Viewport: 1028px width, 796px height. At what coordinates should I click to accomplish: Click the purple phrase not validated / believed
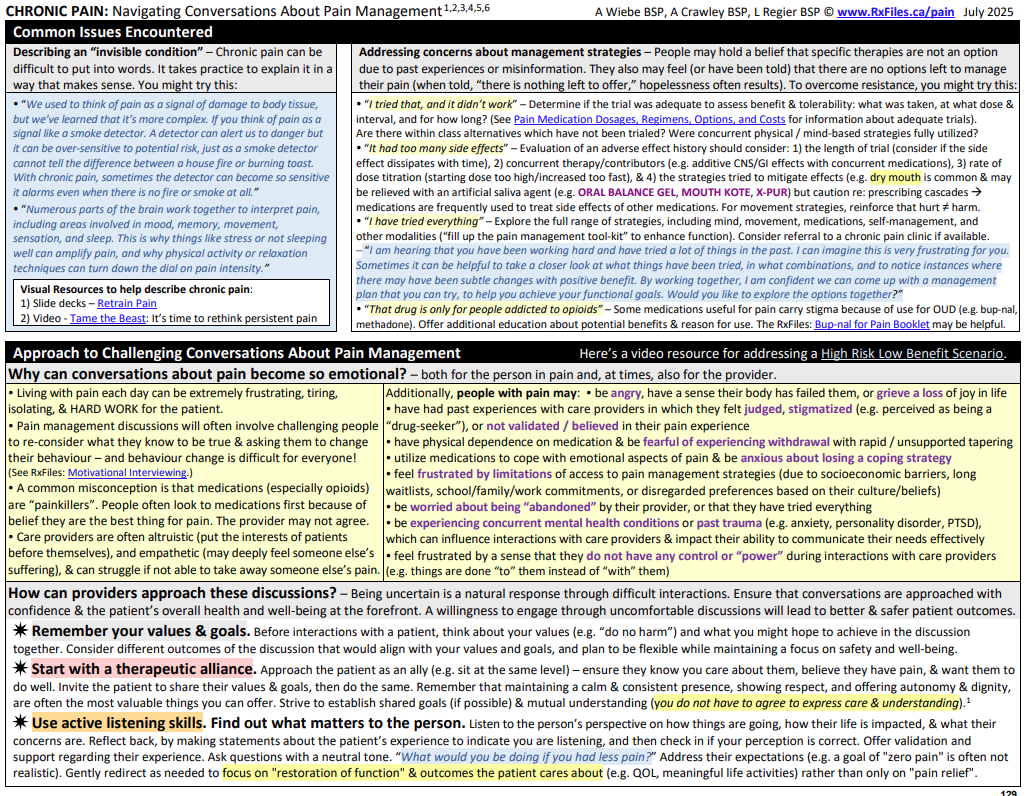click(552, 426)
